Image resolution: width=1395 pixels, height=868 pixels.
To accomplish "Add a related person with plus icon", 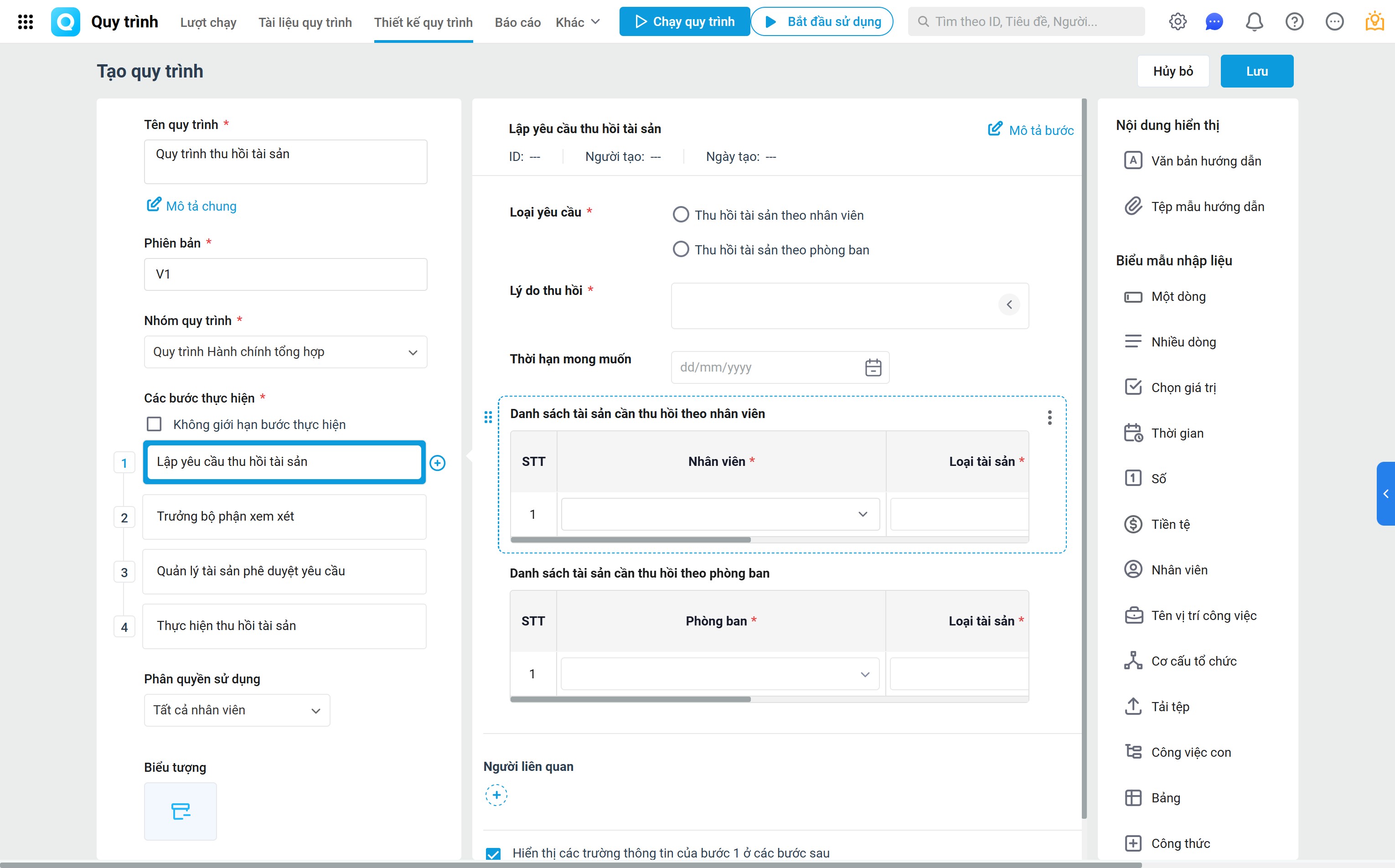I will [x=496, y=795].
